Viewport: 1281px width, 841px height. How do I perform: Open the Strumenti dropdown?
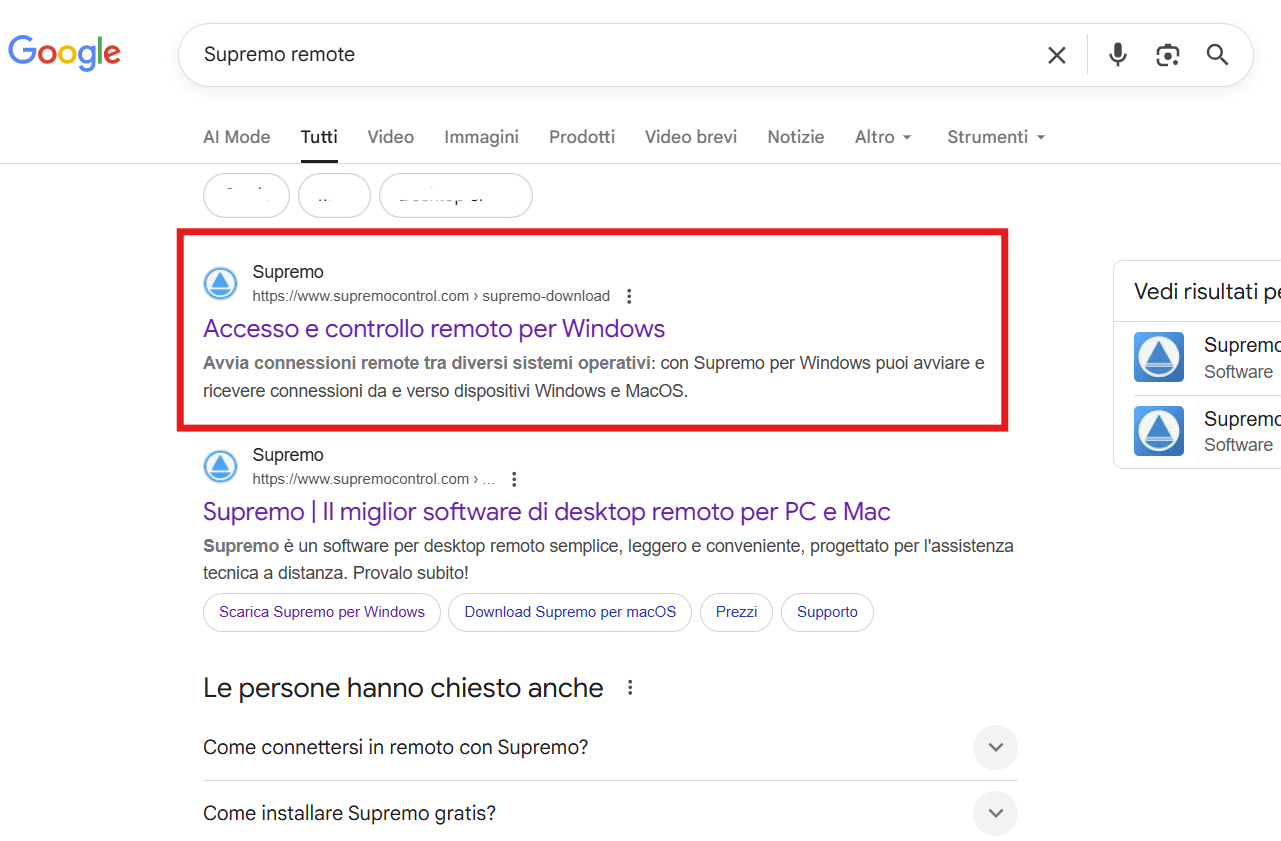(996, 137)
